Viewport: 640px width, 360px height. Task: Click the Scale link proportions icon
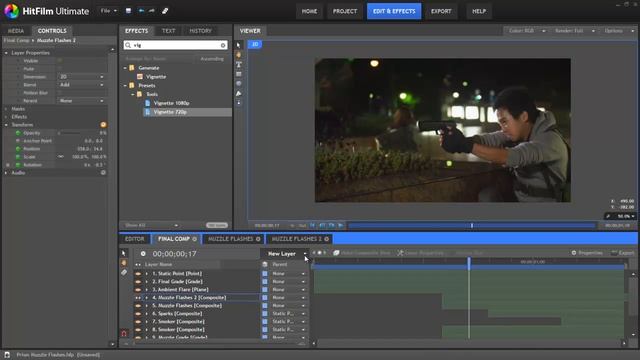[61, 157]
